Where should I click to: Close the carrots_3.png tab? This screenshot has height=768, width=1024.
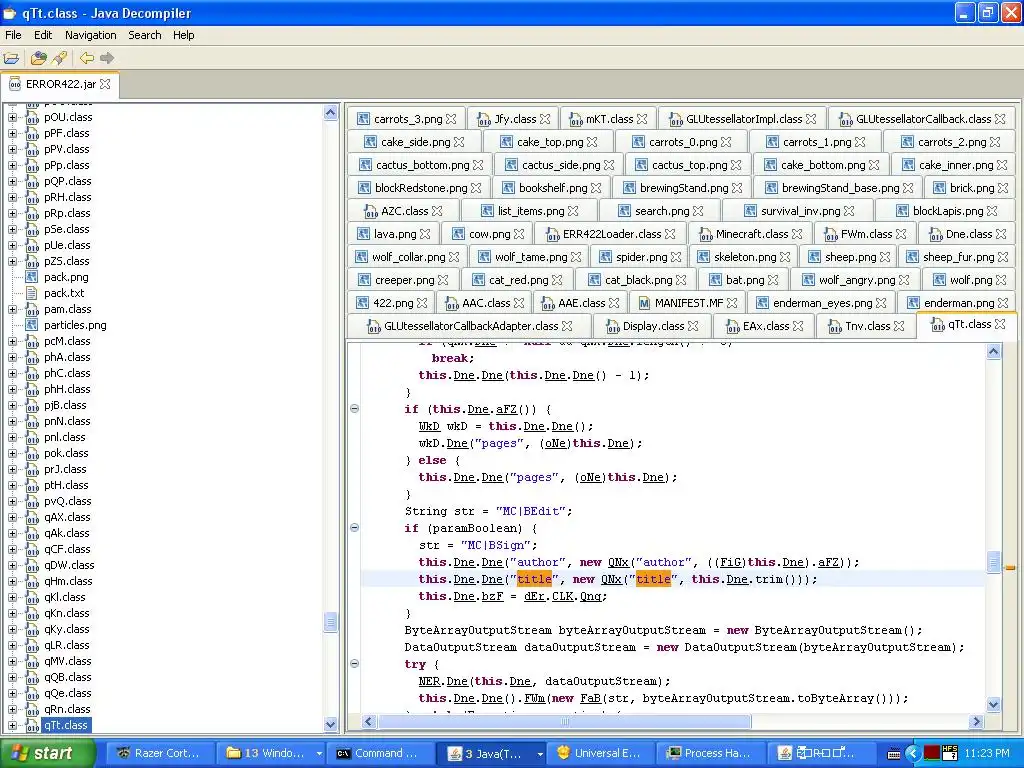coord(451,119)
